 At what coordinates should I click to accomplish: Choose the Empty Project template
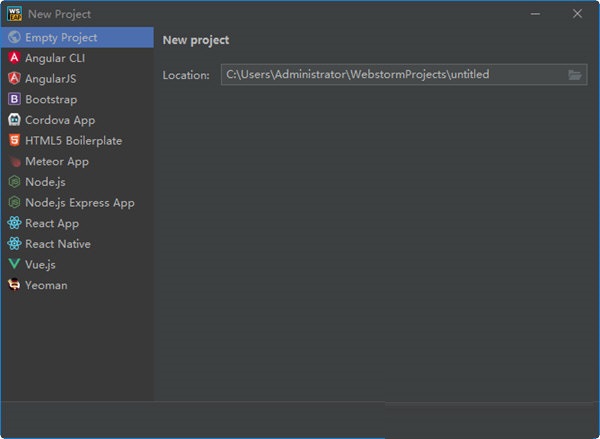click(x=77, y=38)
